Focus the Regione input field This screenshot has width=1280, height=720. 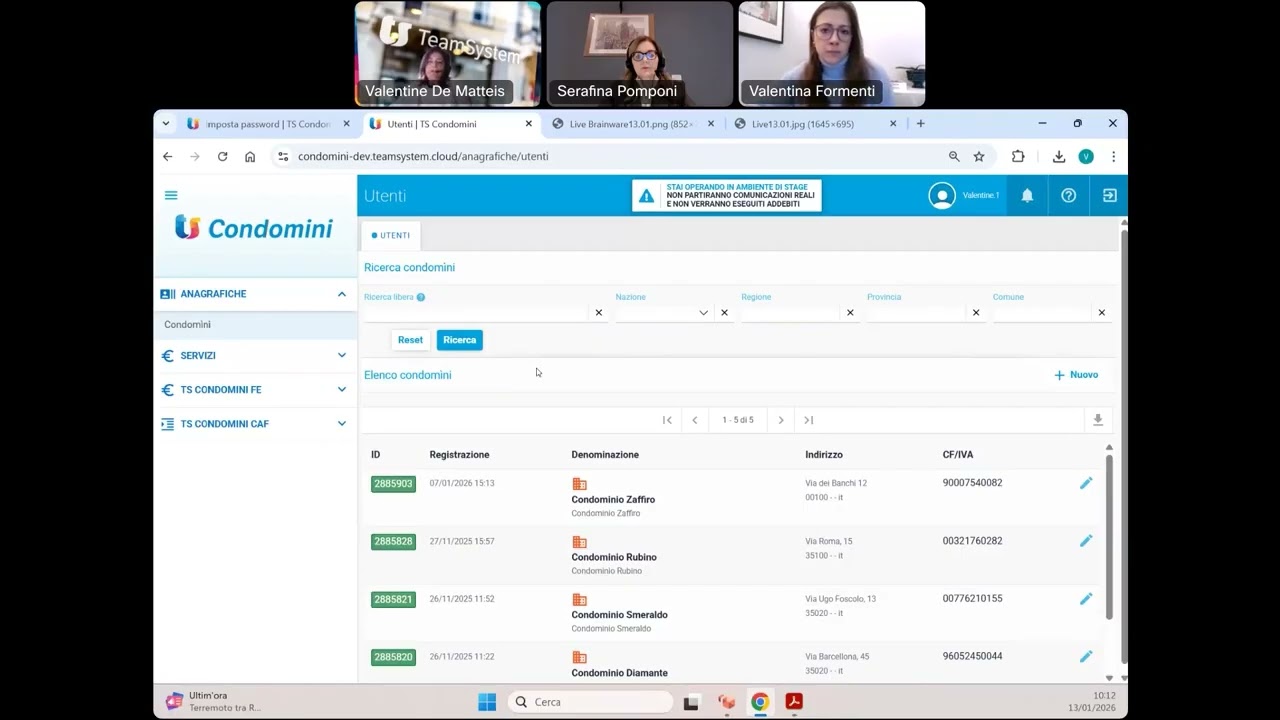pos(790,313)
